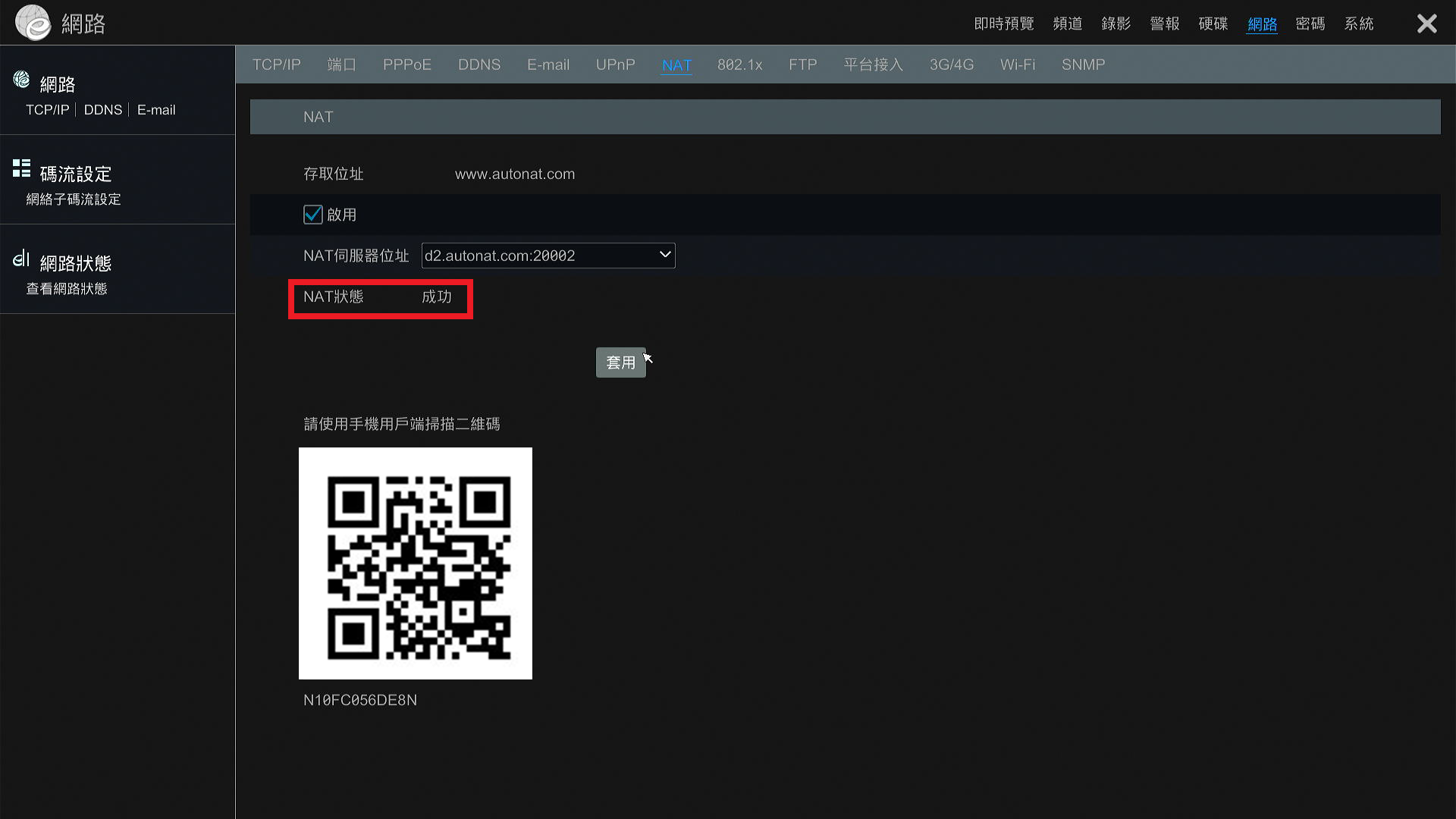Click the 網路狀態 signal icon

(21, 259)
